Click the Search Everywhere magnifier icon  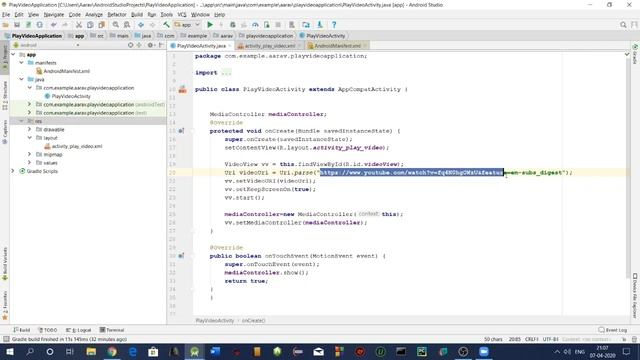pos(623,25)
